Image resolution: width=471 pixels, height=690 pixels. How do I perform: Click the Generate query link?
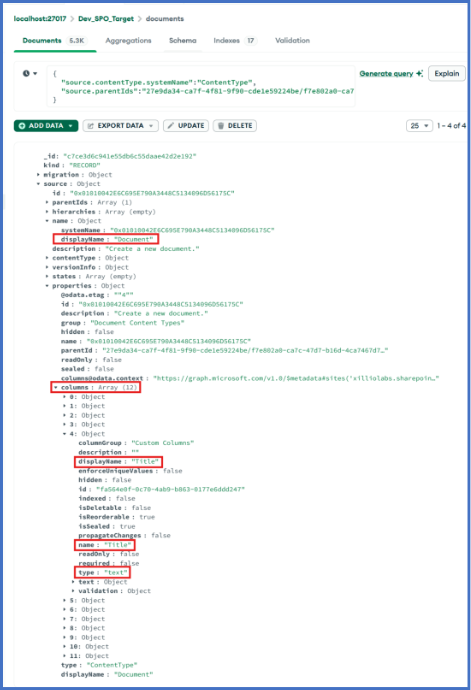[x=386, y=73]
